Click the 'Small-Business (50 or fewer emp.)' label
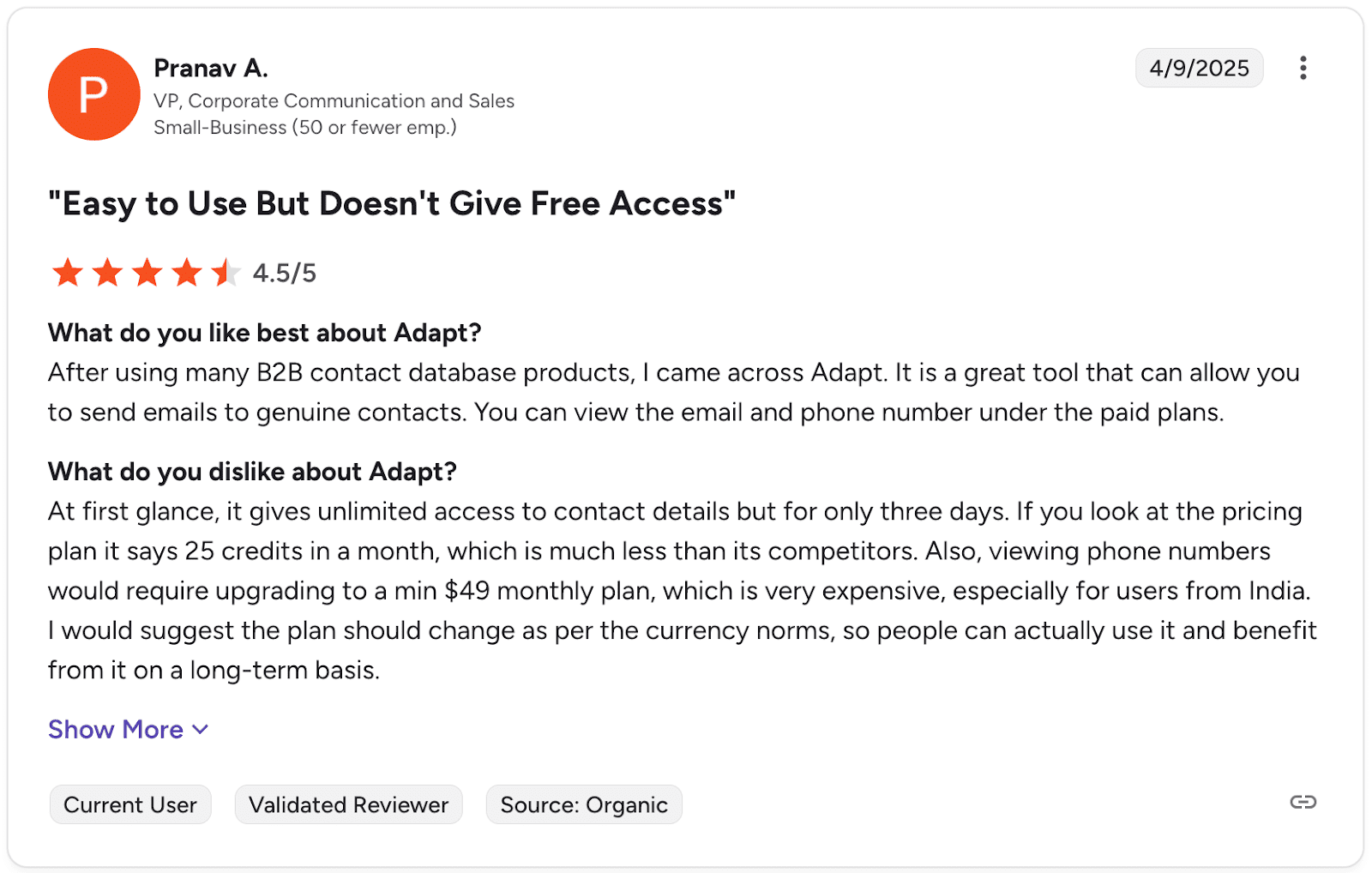Viewport: 1372px width, 873px height. coord(305,128)
